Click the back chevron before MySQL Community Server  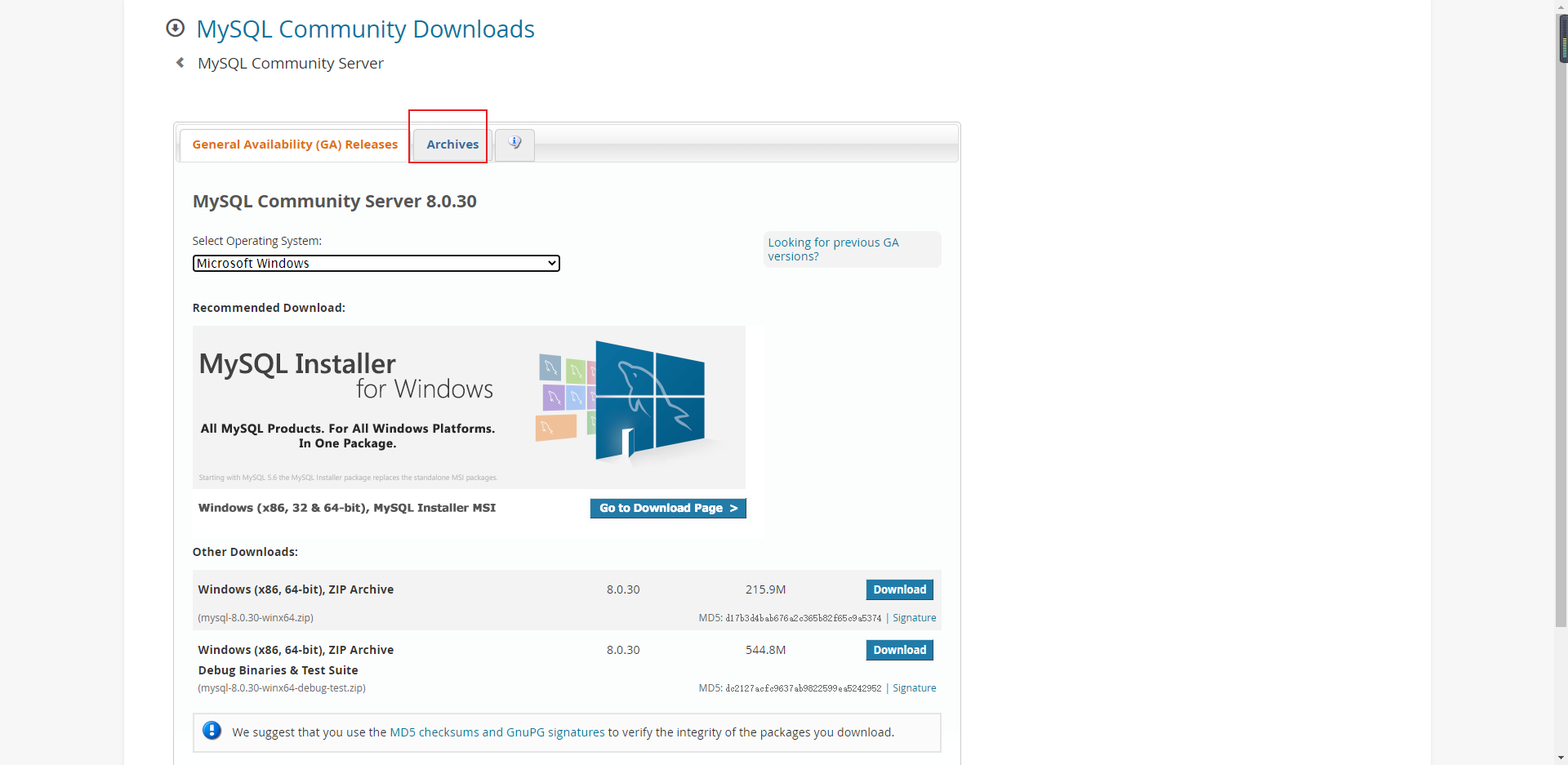pyautogui.click(x=180, y=63)
